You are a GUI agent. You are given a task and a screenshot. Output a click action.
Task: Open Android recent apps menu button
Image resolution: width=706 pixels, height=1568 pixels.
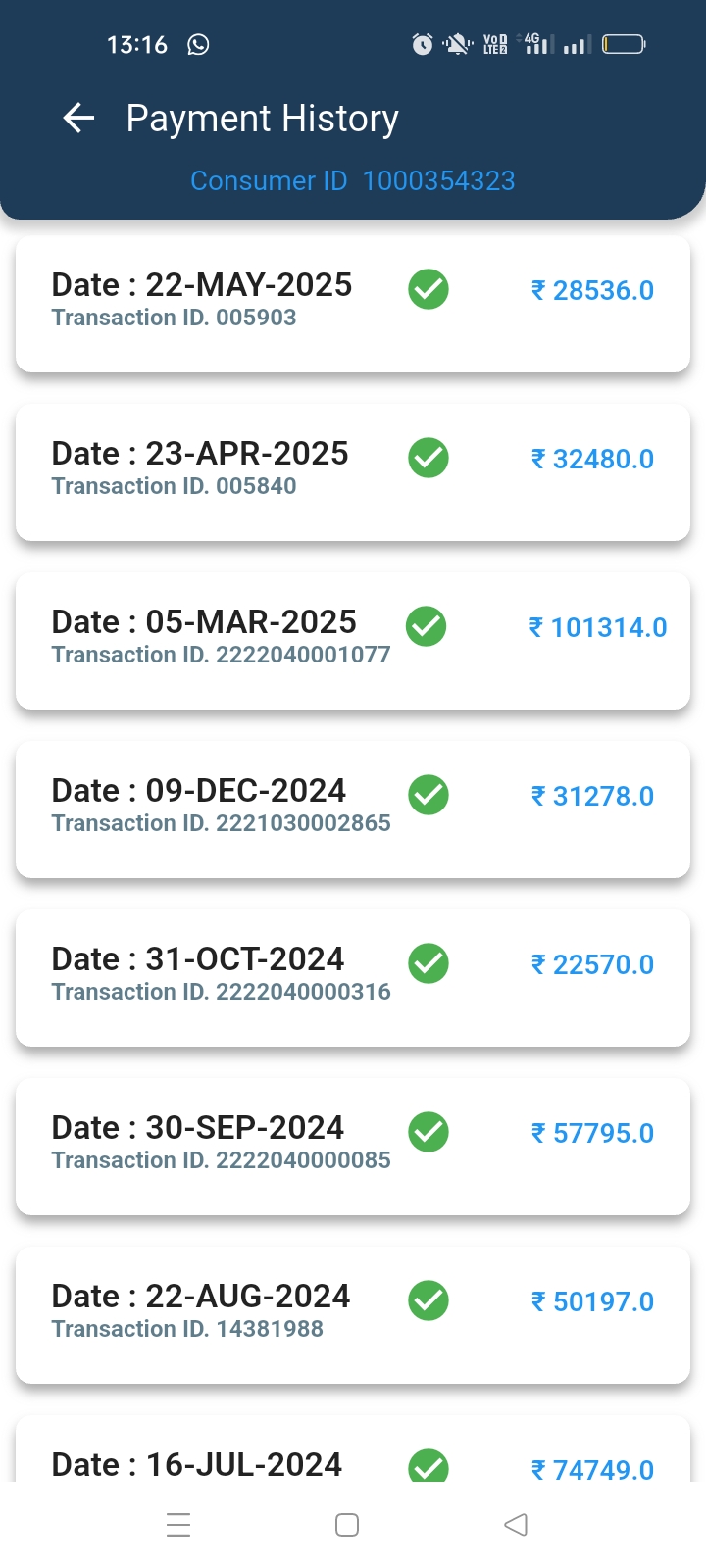click(178, 1525)
